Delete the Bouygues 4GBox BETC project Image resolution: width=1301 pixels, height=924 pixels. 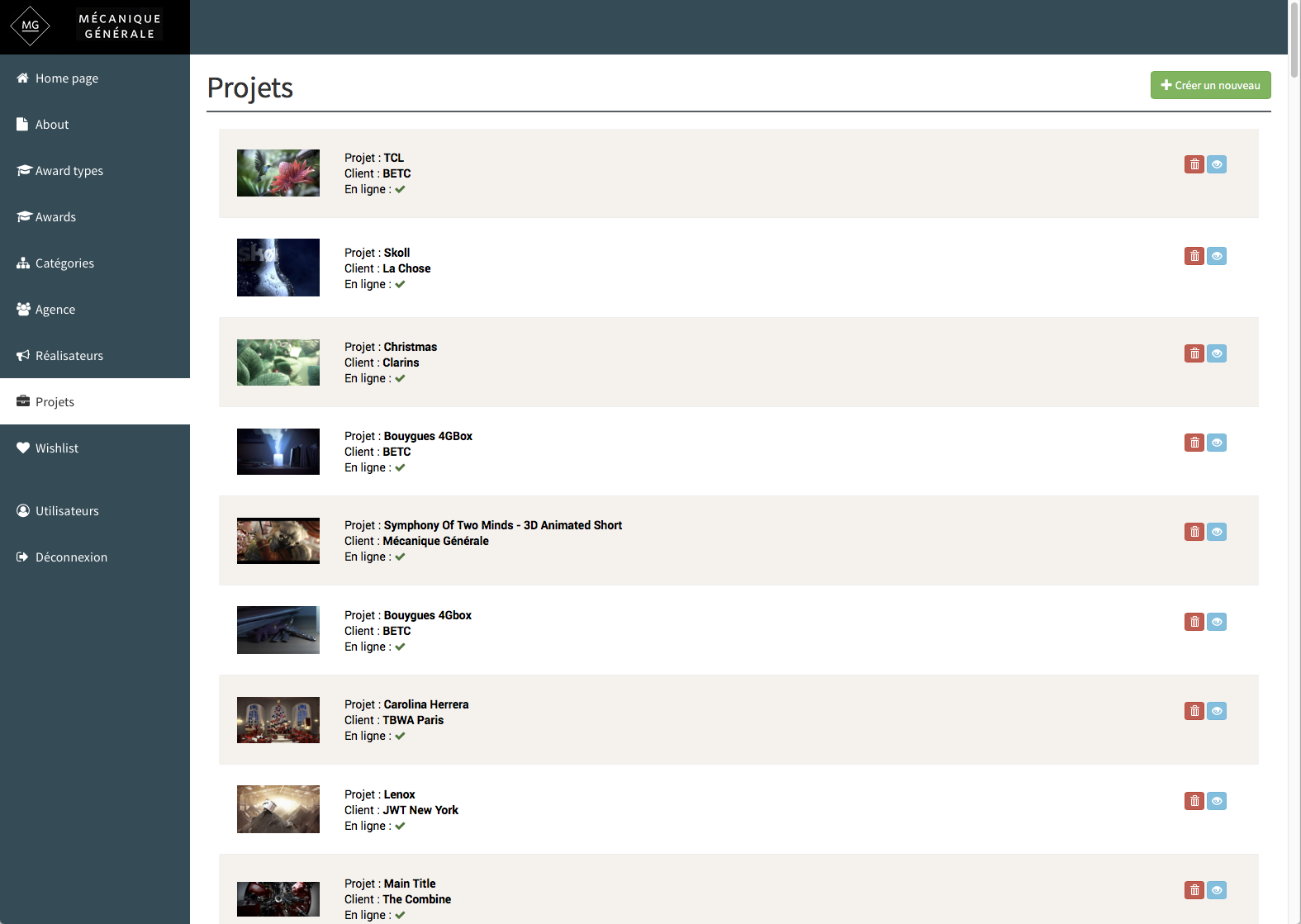tap(1194, 443)
